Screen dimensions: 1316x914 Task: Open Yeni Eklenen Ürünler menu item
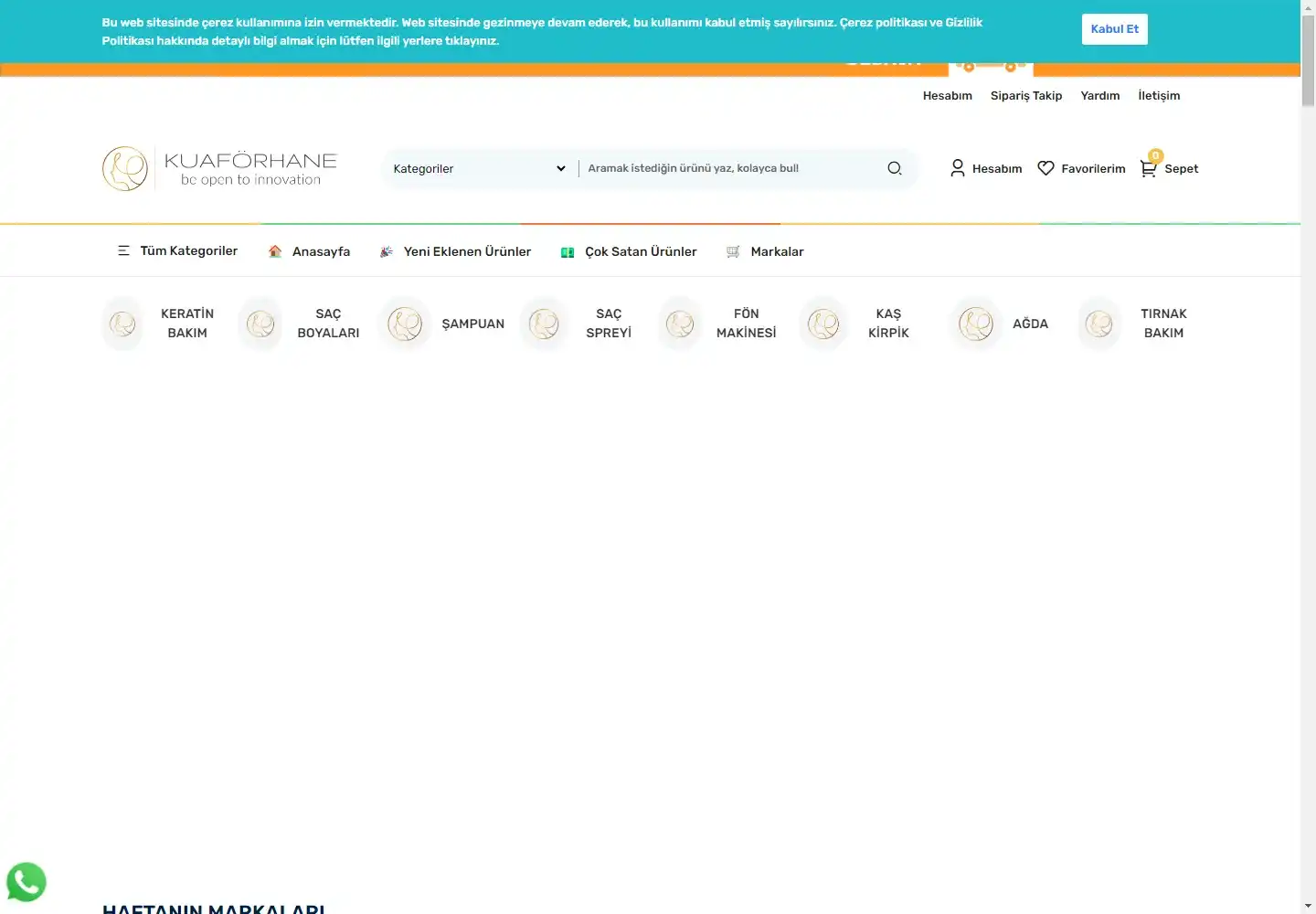point(454,251)
